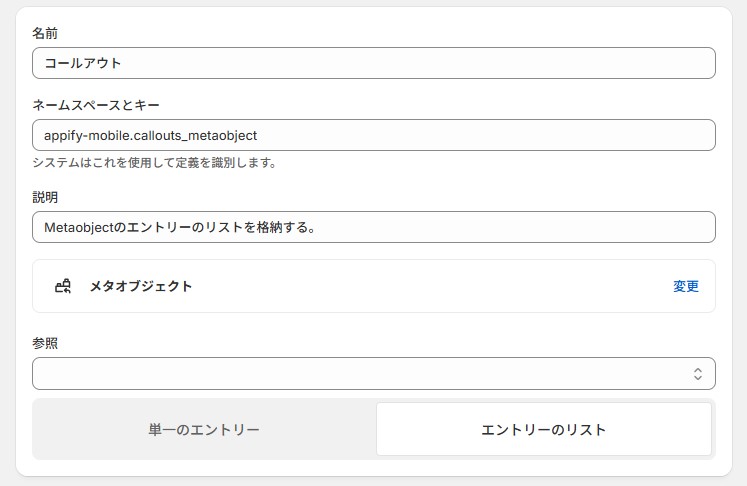This screenshot has height=486, width=747.
Task: Click the メタオブジェクト type label
Action: tap(141, 286)
